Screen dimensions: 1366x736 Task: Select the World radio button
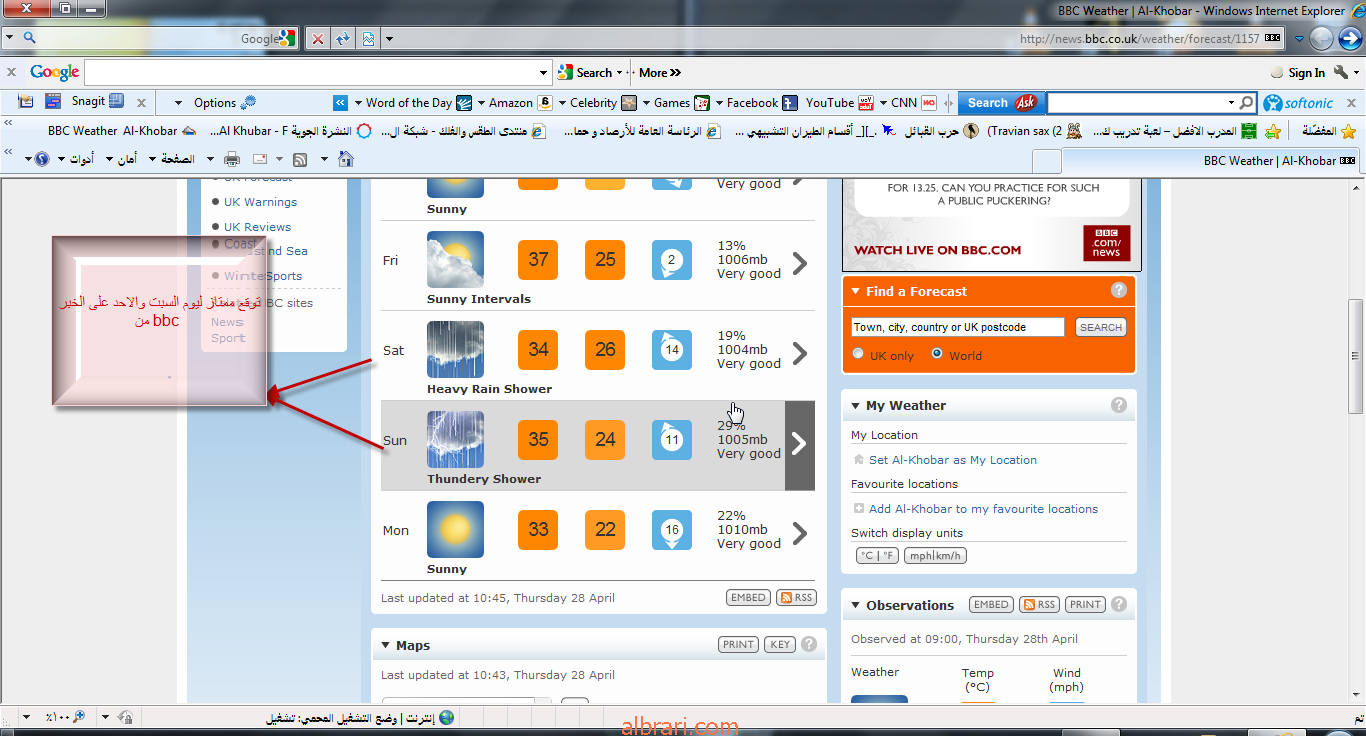point(937,354)
